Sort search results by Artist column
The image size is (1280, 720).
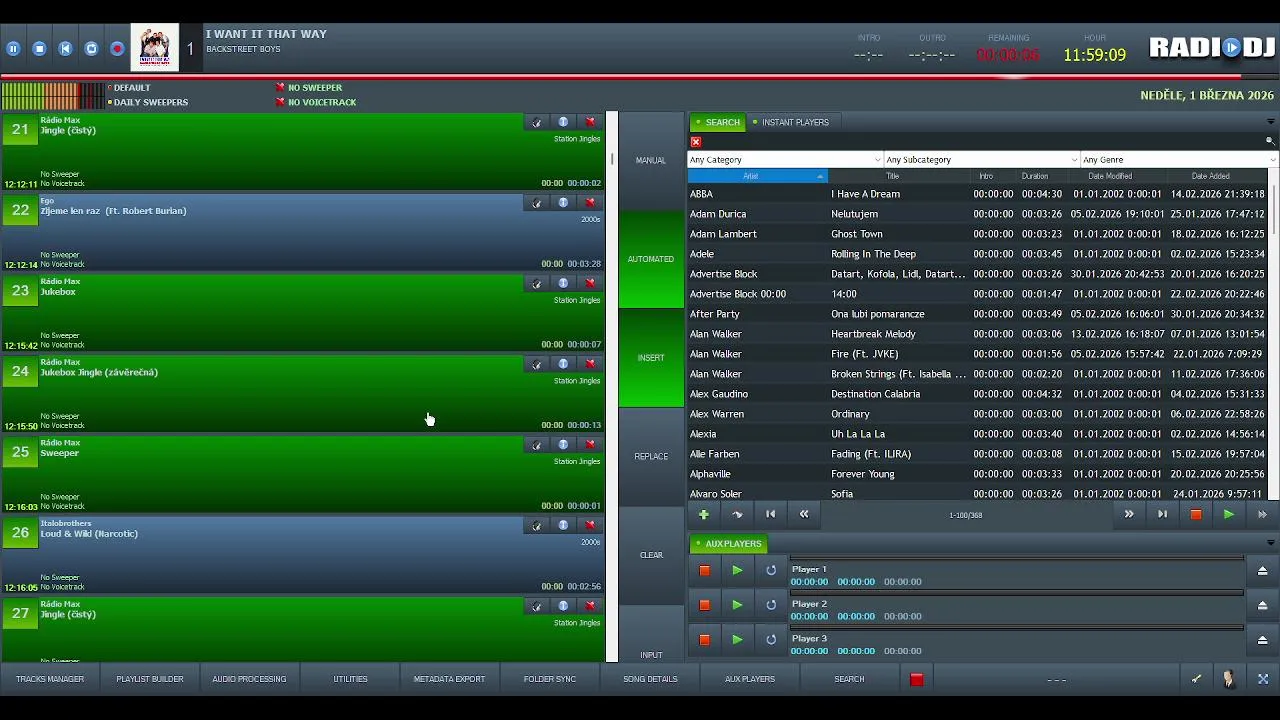click(x=757, y=176)
